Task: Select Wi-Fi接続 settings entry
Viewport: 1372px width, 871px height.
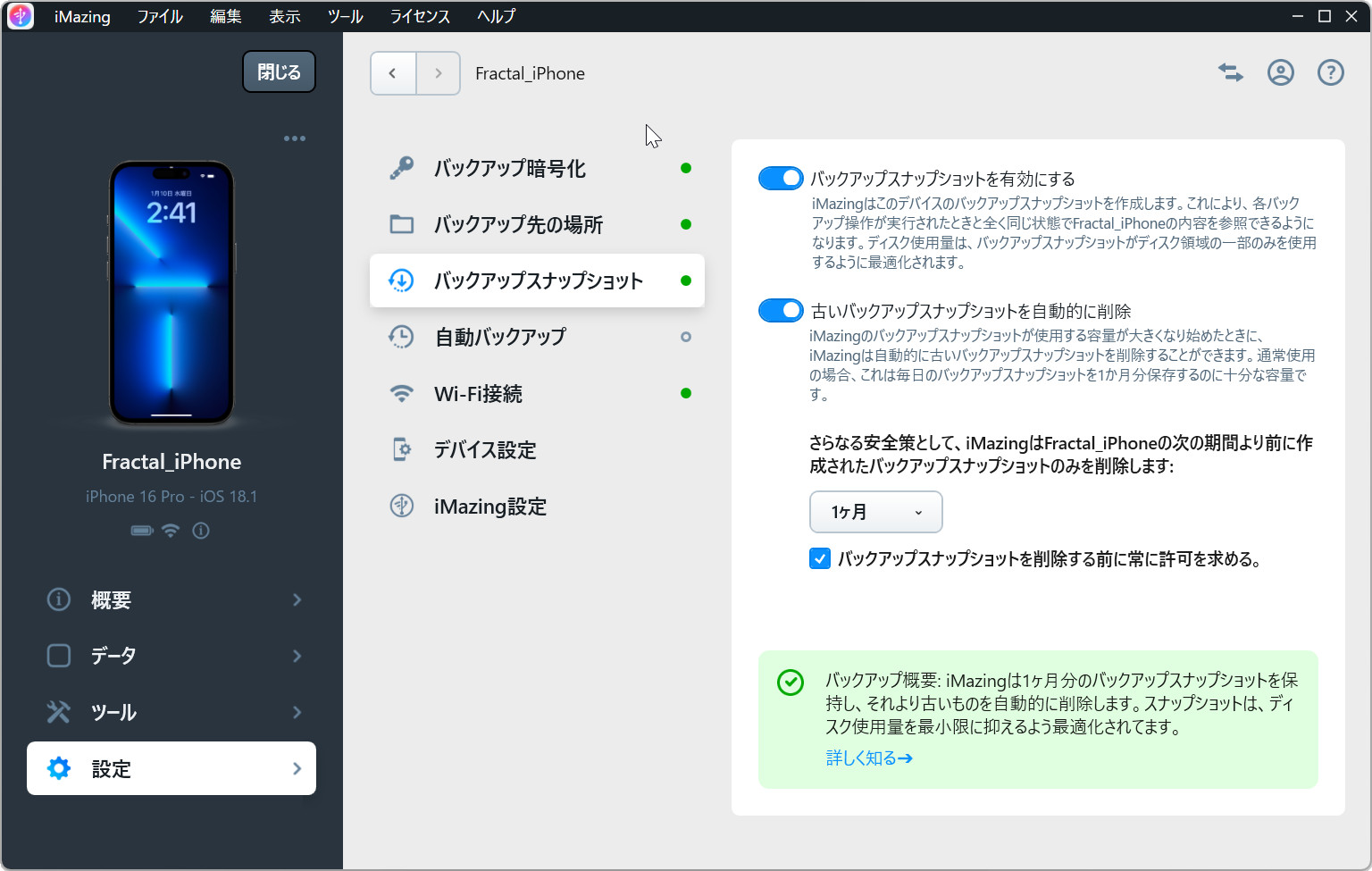Action: (x=537, y=393)
